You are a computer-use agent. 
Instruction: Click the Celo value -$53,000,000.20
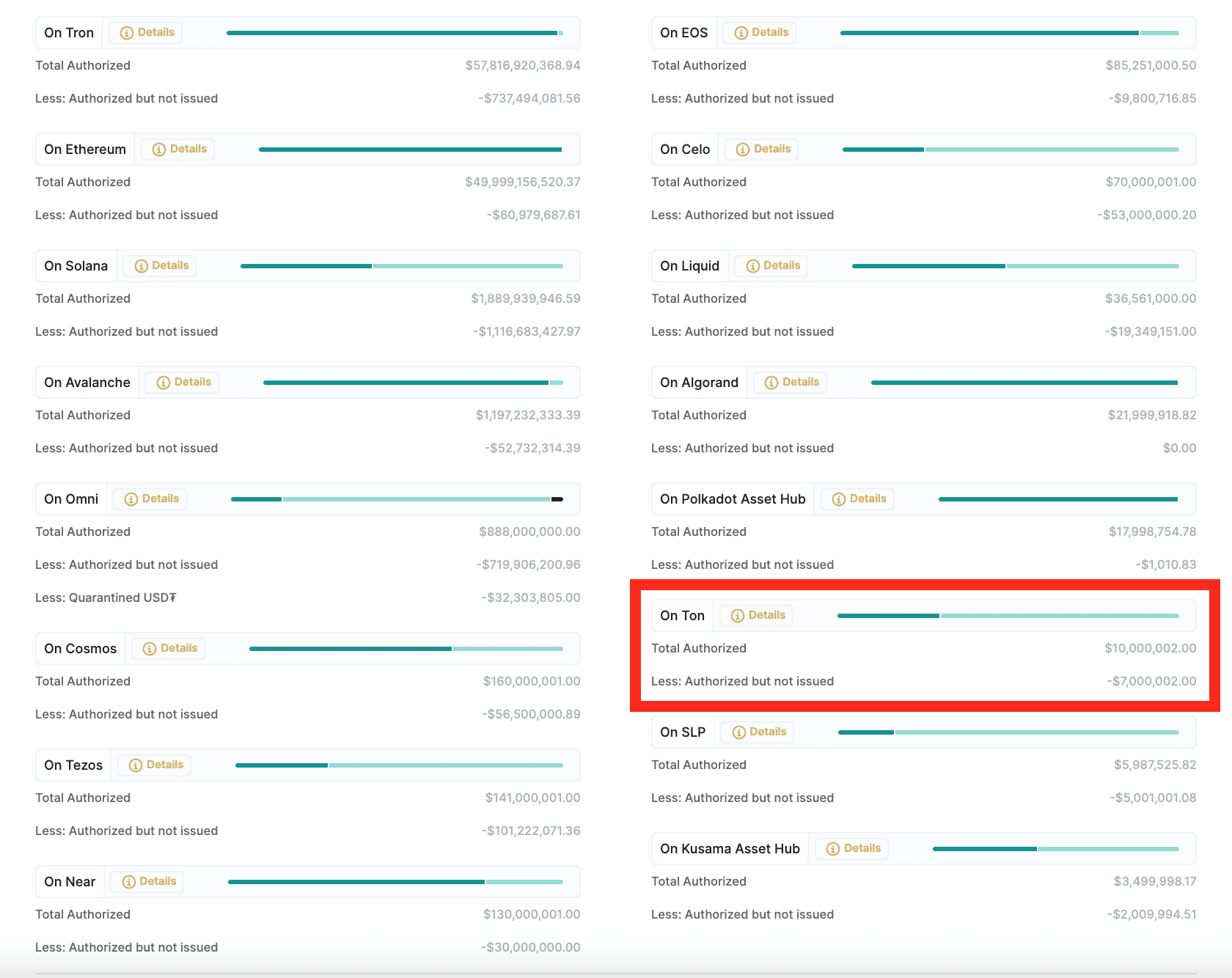click(1147, 216)
